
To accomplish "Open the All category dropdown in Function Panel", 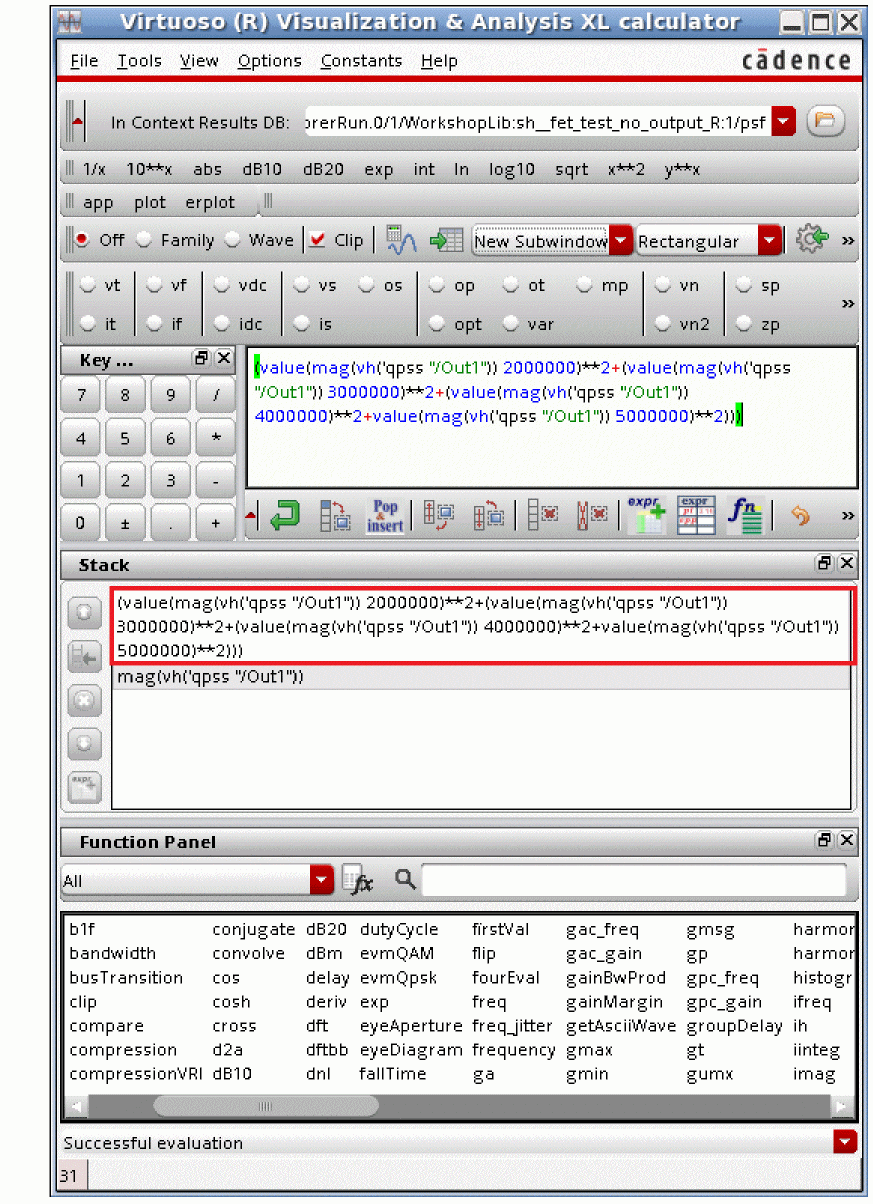I will 321,881.
